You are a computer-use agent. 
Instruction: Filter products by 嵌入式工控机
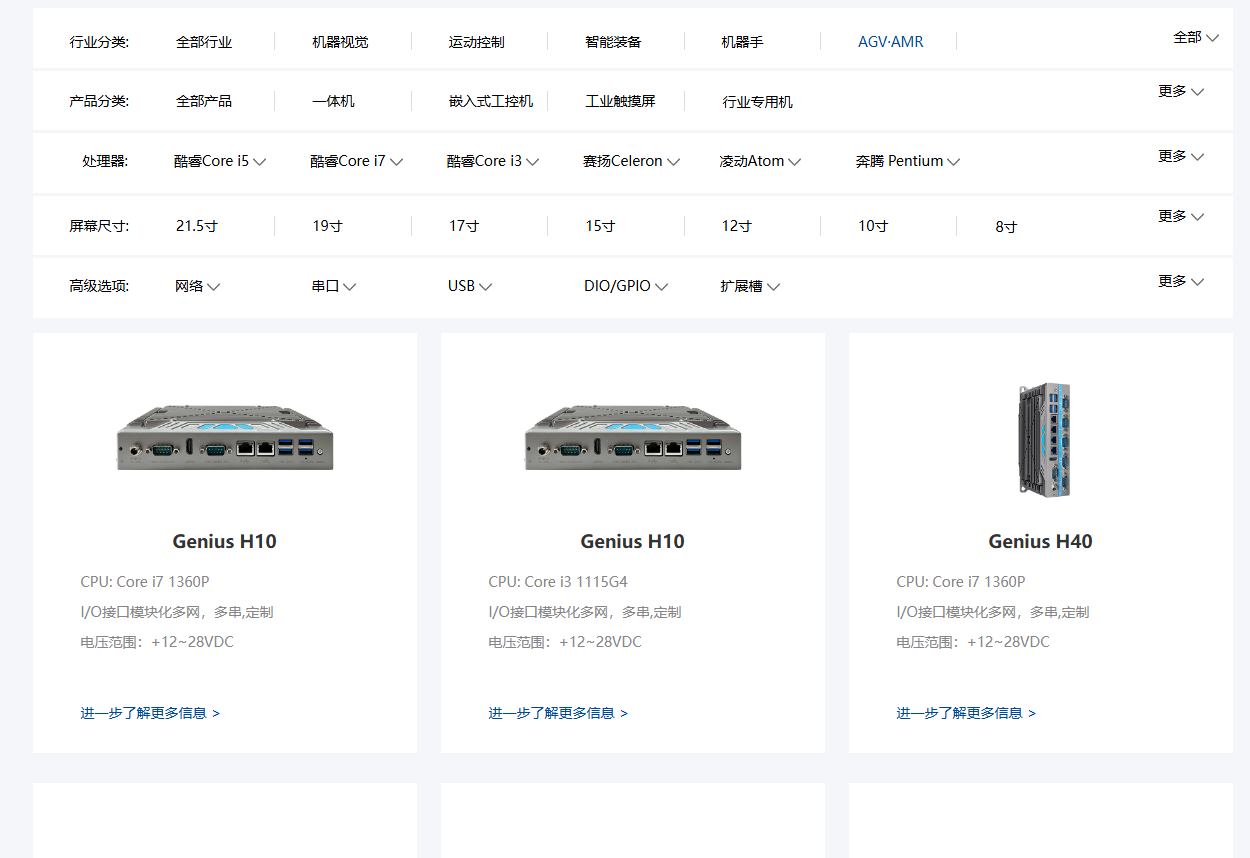(x=491, y=101)
